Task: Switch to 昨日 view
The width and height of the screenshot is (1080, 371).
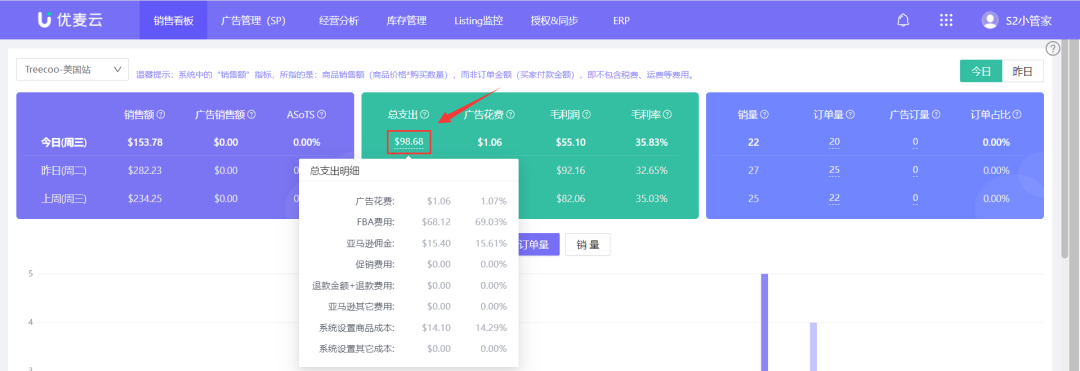Action: pyautogui.click(x=1023, y=71)
